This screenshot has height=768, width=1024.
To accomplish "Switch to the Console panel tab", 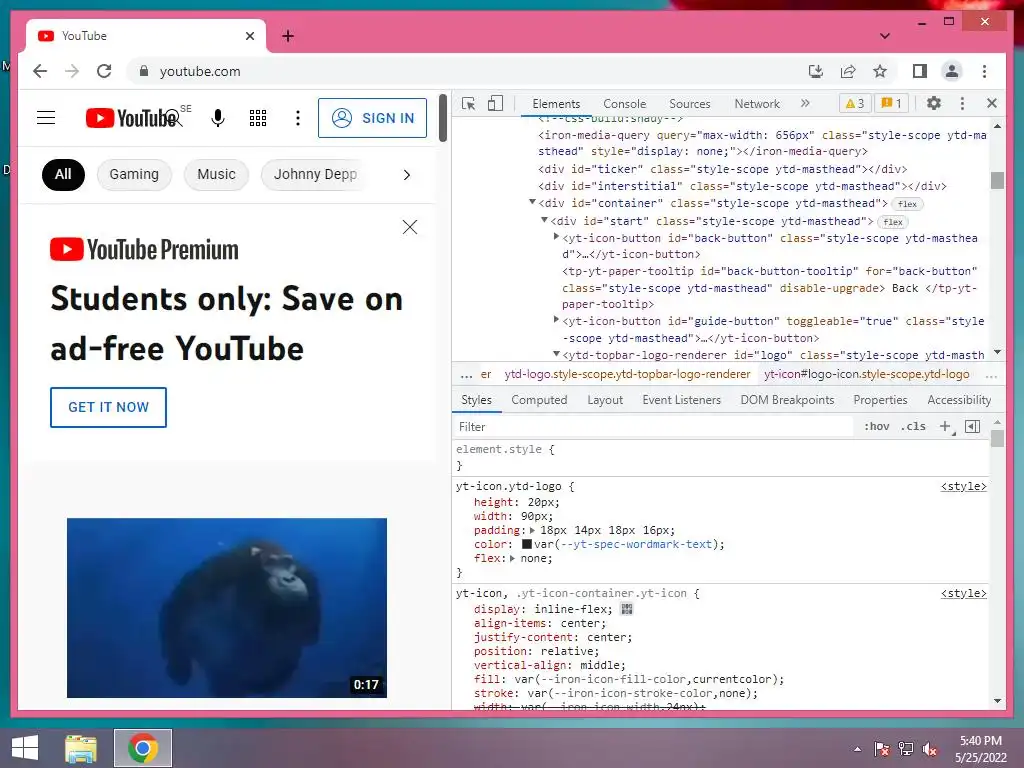I will [x=624, y=104].
